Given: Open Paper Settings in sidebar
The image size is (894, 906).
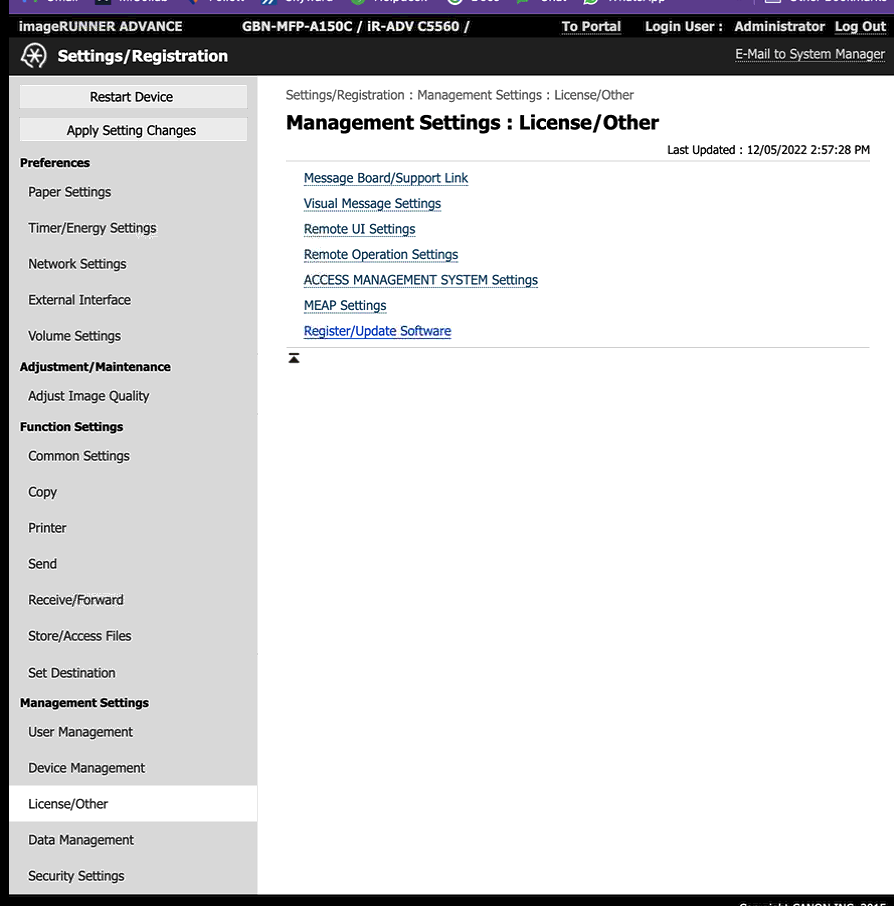Looking at the screenshot, I should 69,192.
